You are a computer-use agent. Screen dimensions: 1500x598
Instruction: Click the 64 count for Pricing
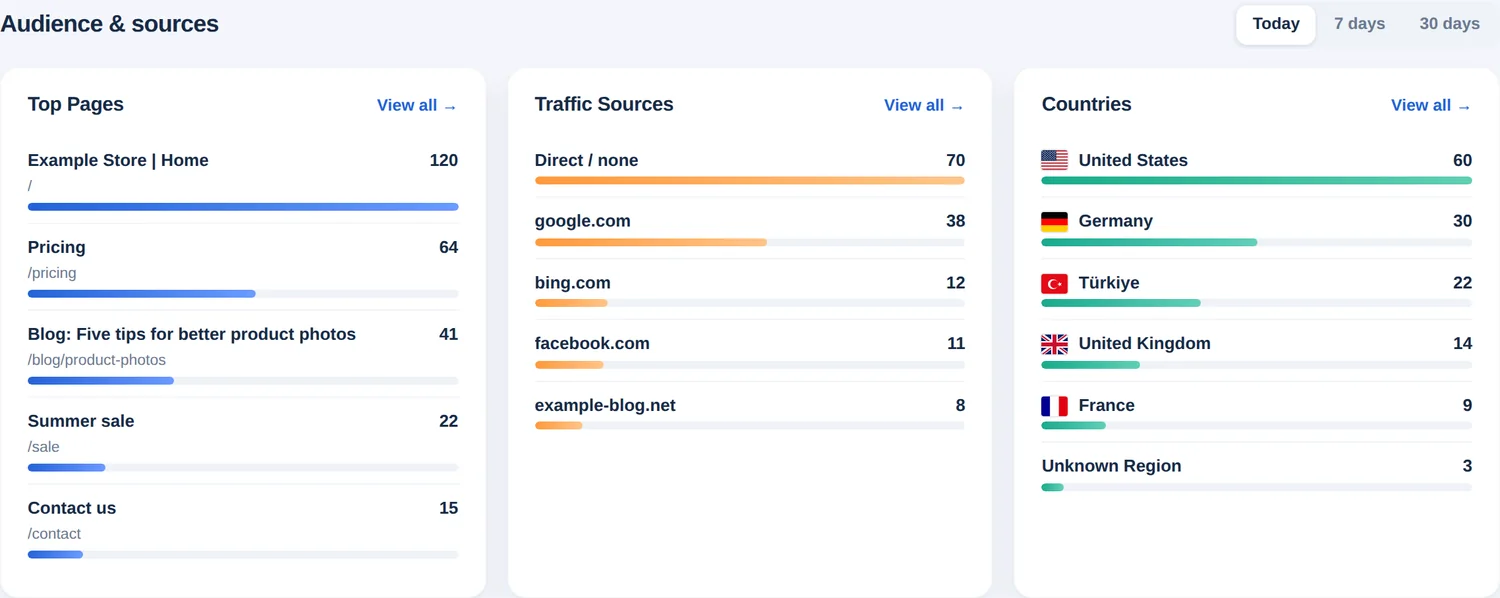449,247
